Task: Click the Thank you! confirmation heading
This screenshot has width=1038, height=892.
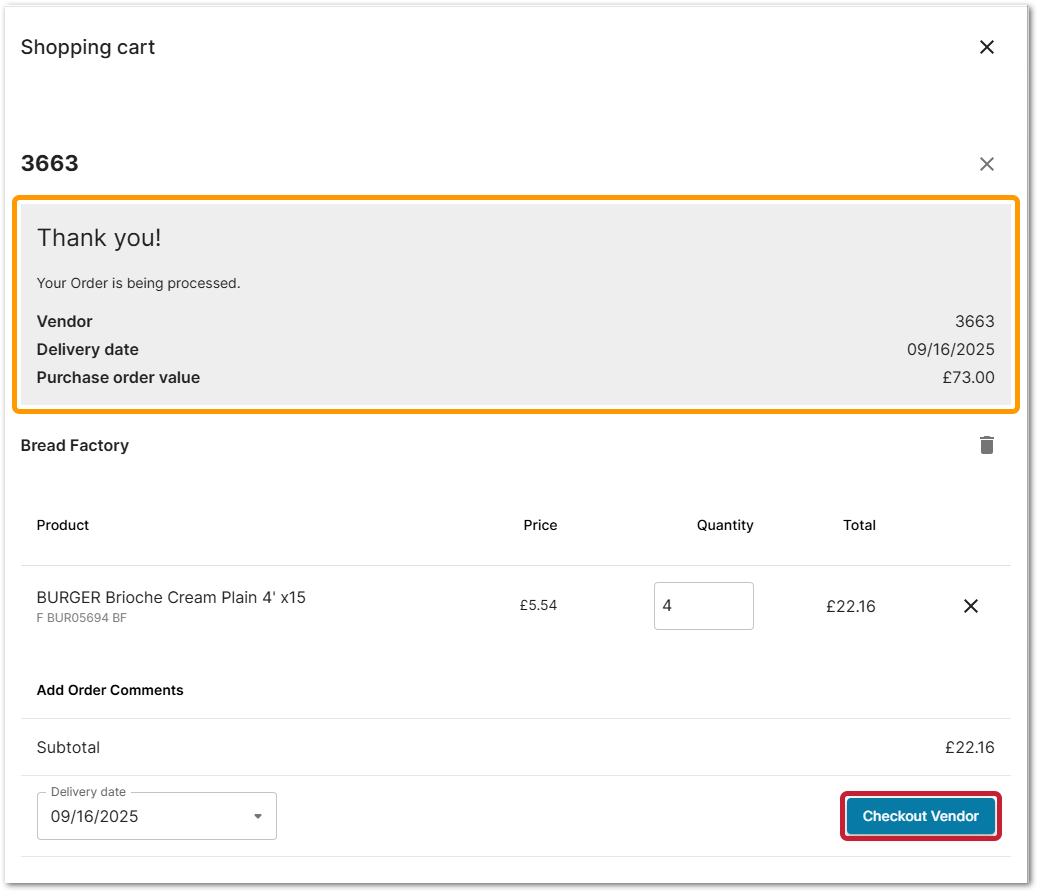Action: pyautogui.click(x=99, y=238)
